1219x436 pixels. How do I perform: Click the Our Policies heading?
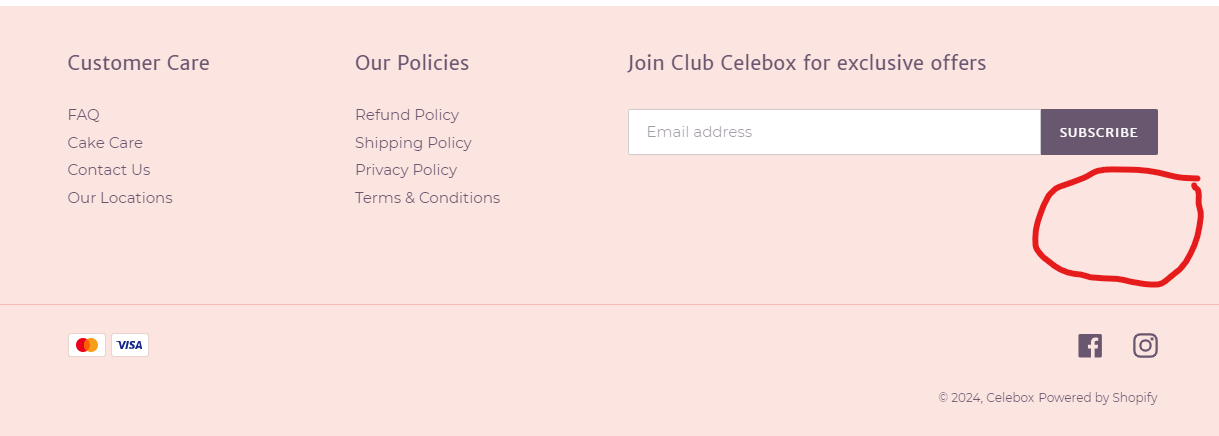coord(412,63)
